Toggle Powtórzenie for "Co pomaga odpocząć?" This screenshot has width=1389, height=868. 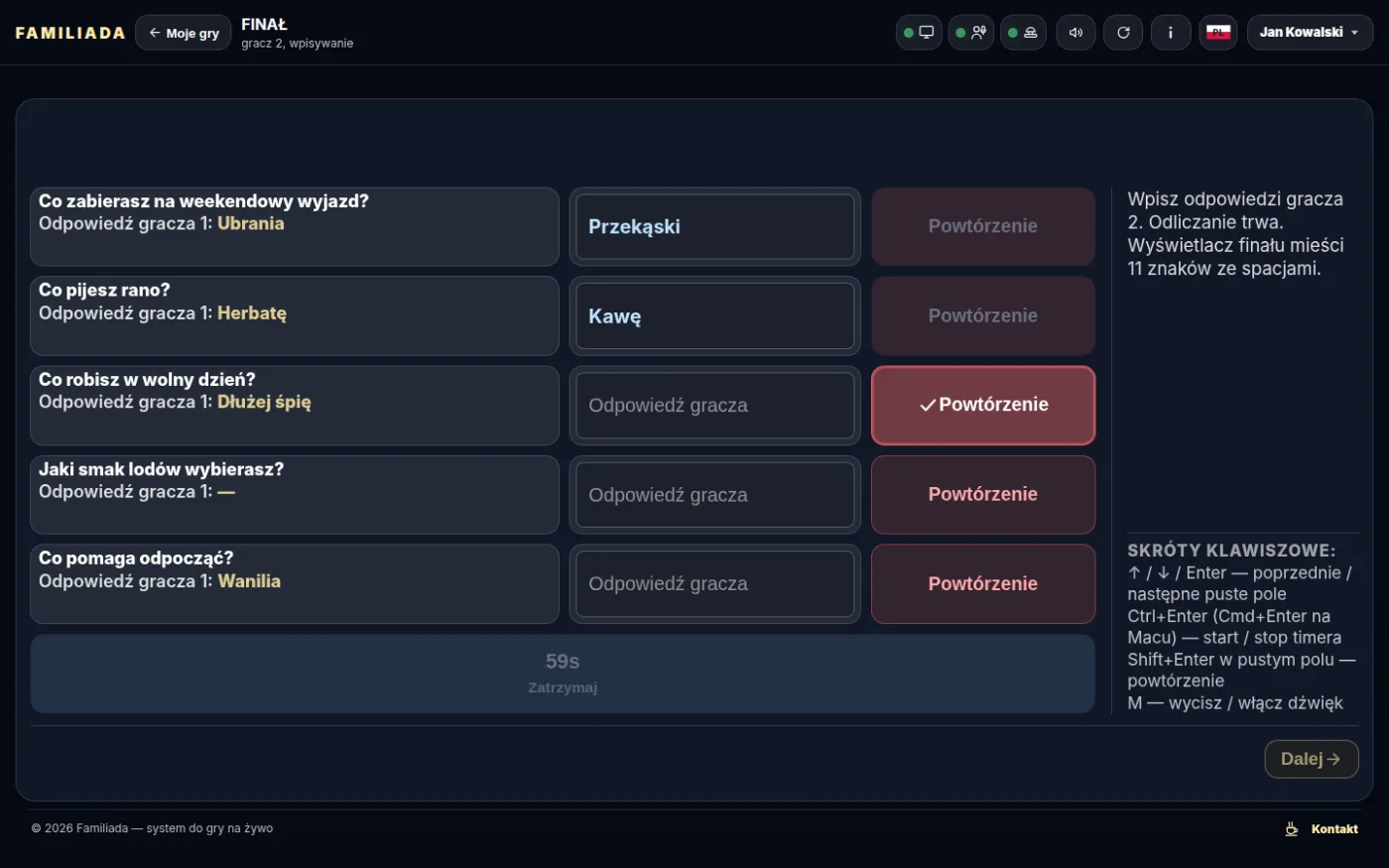(983, 583)
